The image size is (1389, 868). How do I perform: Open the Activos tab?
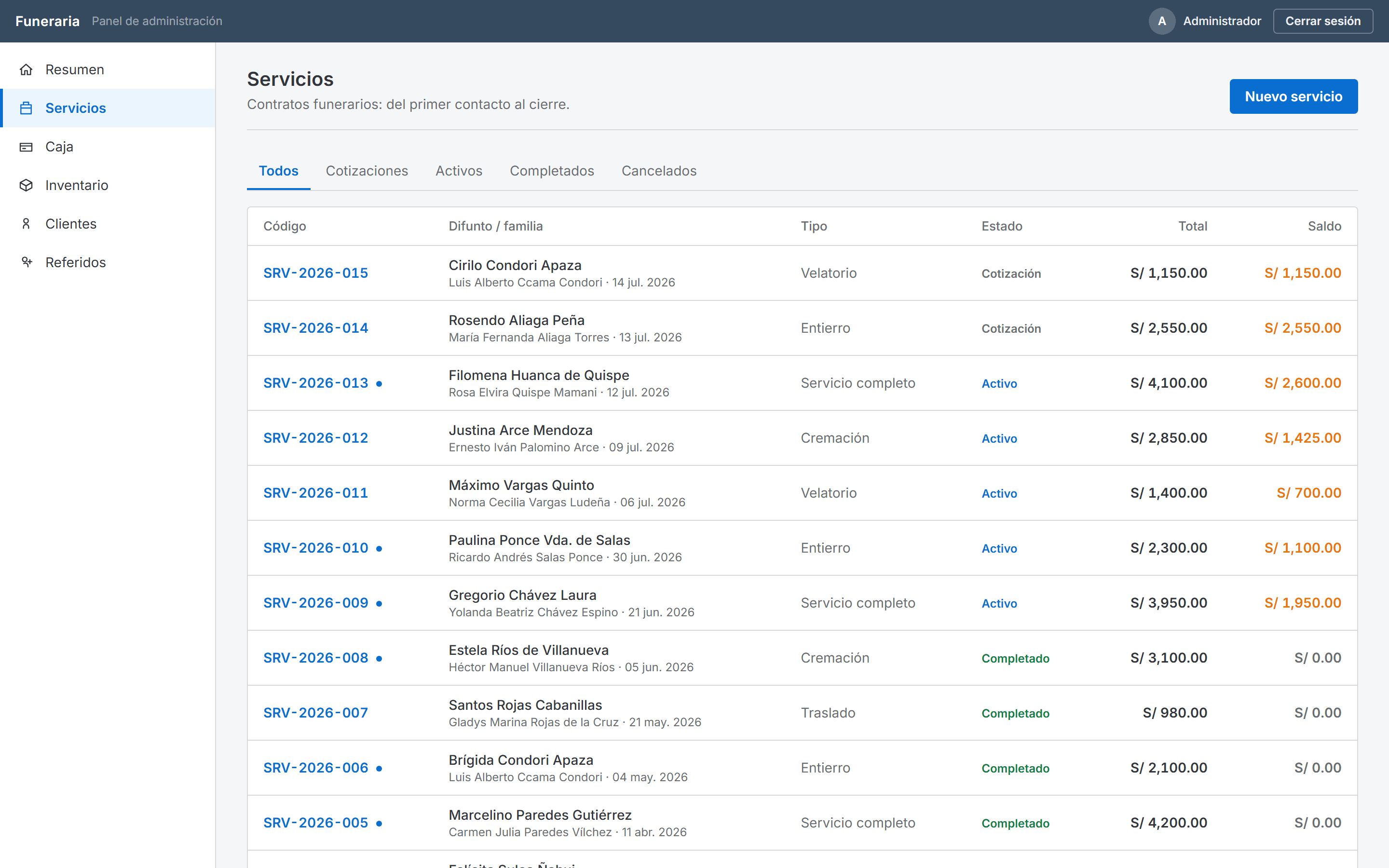coord(459,171)
